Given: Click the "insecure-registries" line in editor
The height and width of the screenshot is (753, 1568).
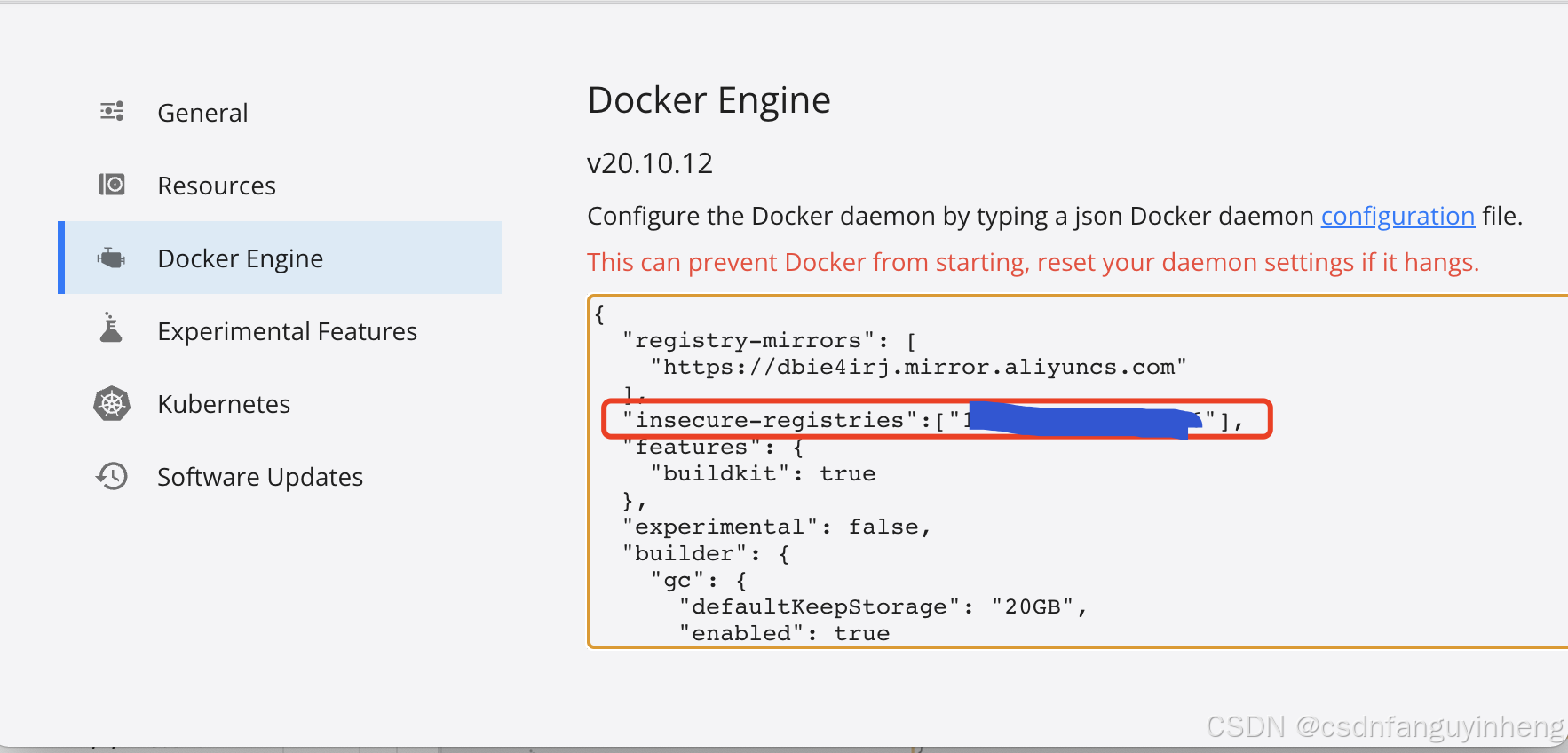Looking at the screenshot, I should [933, 421].
